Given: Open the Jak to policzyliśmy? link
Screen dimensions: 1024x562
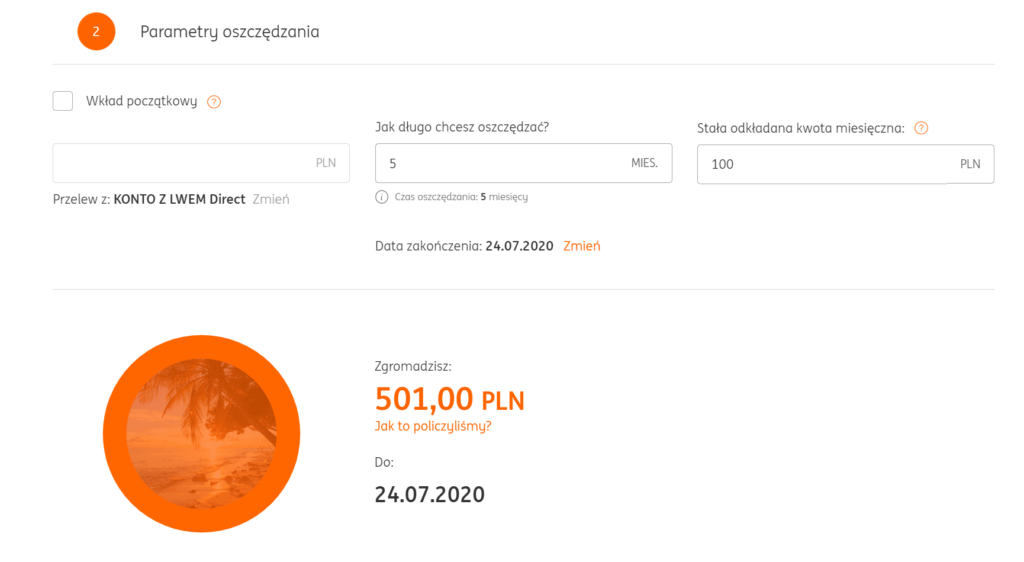Looking at the screenshot, I should (x=433, y=426).
